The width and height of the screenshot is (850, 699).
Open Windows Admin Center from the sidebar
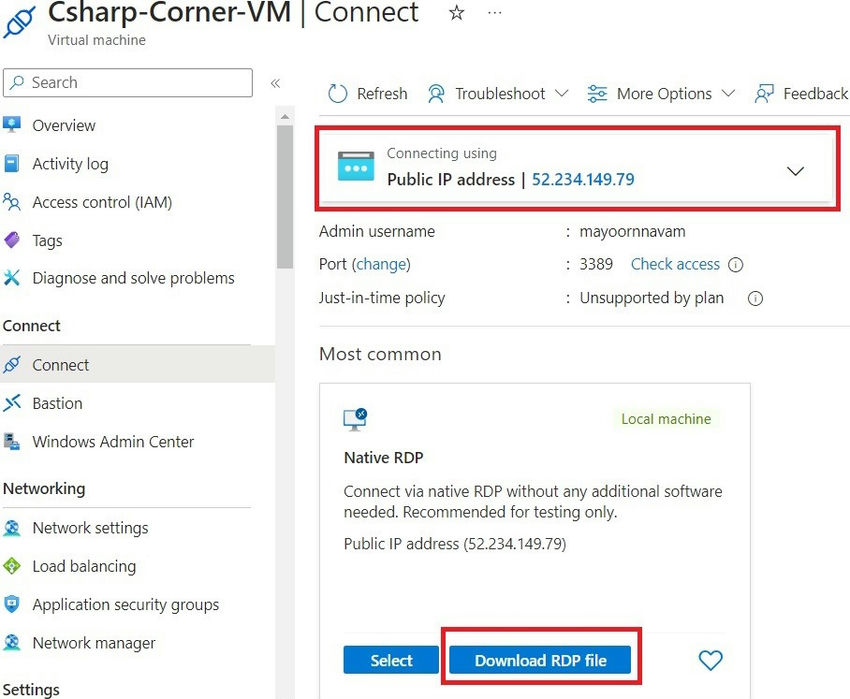click(12, 441)
